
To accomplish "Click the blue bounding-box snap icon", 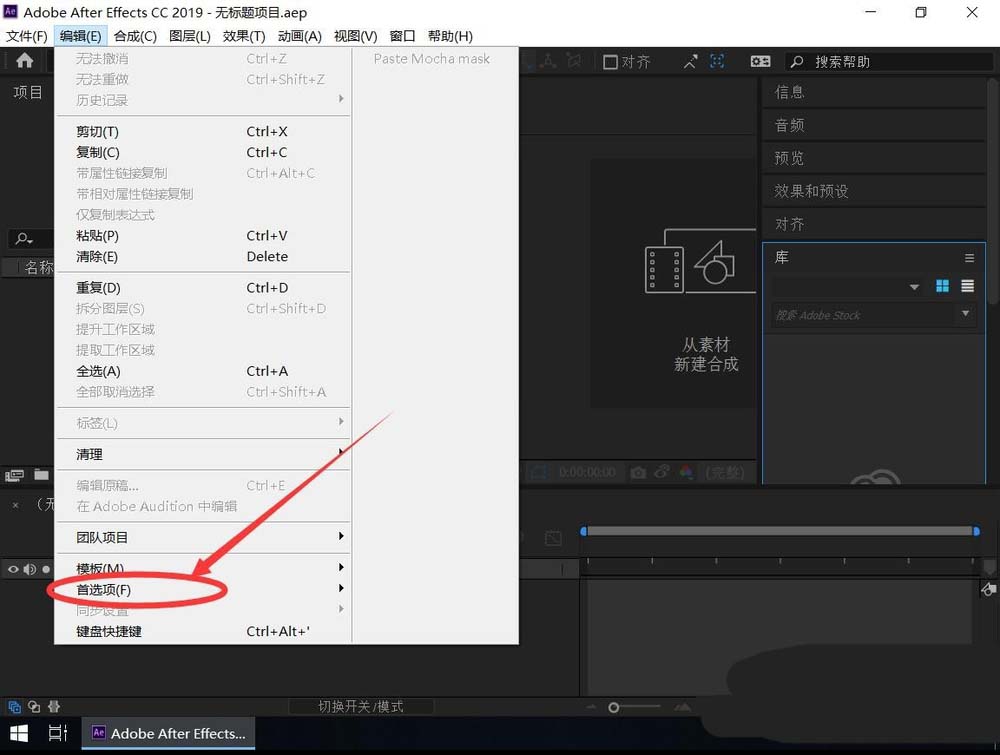I will (x=717, y=61).
